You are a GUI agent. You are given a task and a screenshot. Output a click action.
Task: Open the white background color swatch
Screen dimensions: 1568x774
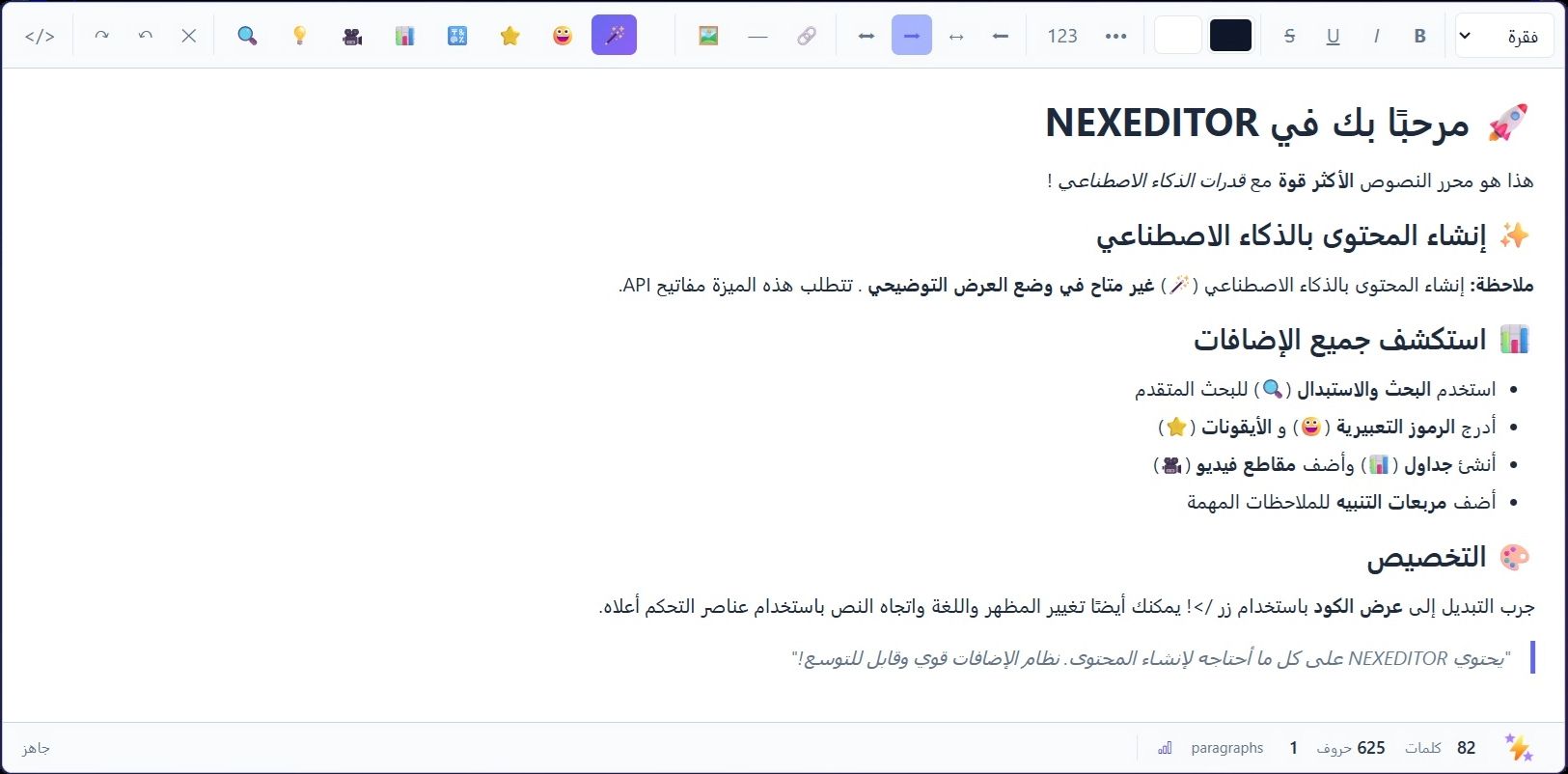pos(1178,37)
